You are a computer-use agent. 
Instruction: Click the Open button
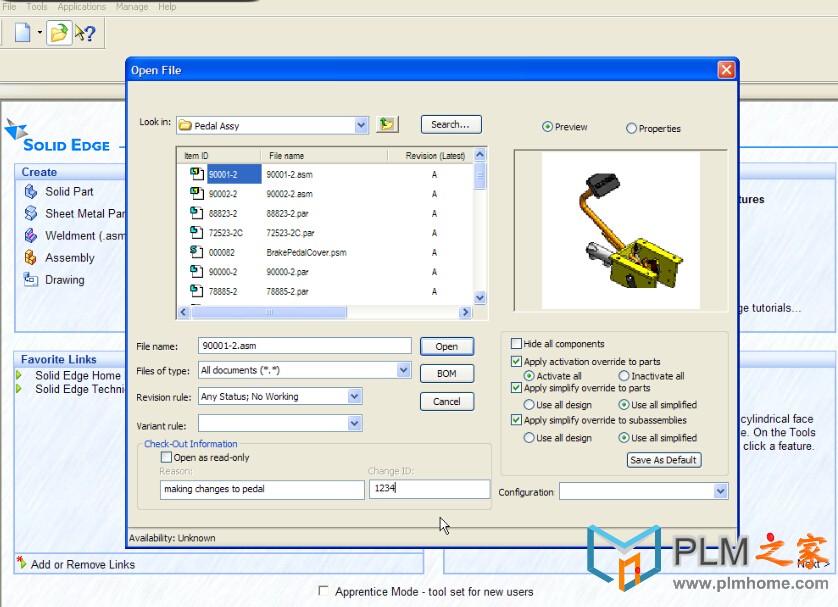point(447,346)
